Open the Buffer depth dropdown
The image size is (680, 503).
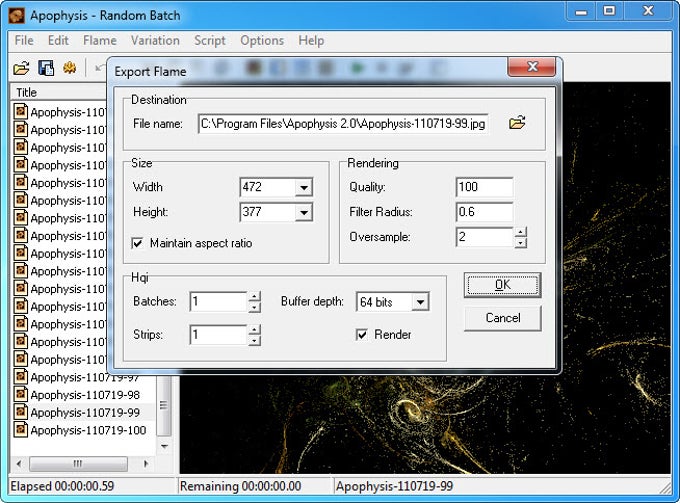pyautogui.click(x=420, y=302)
